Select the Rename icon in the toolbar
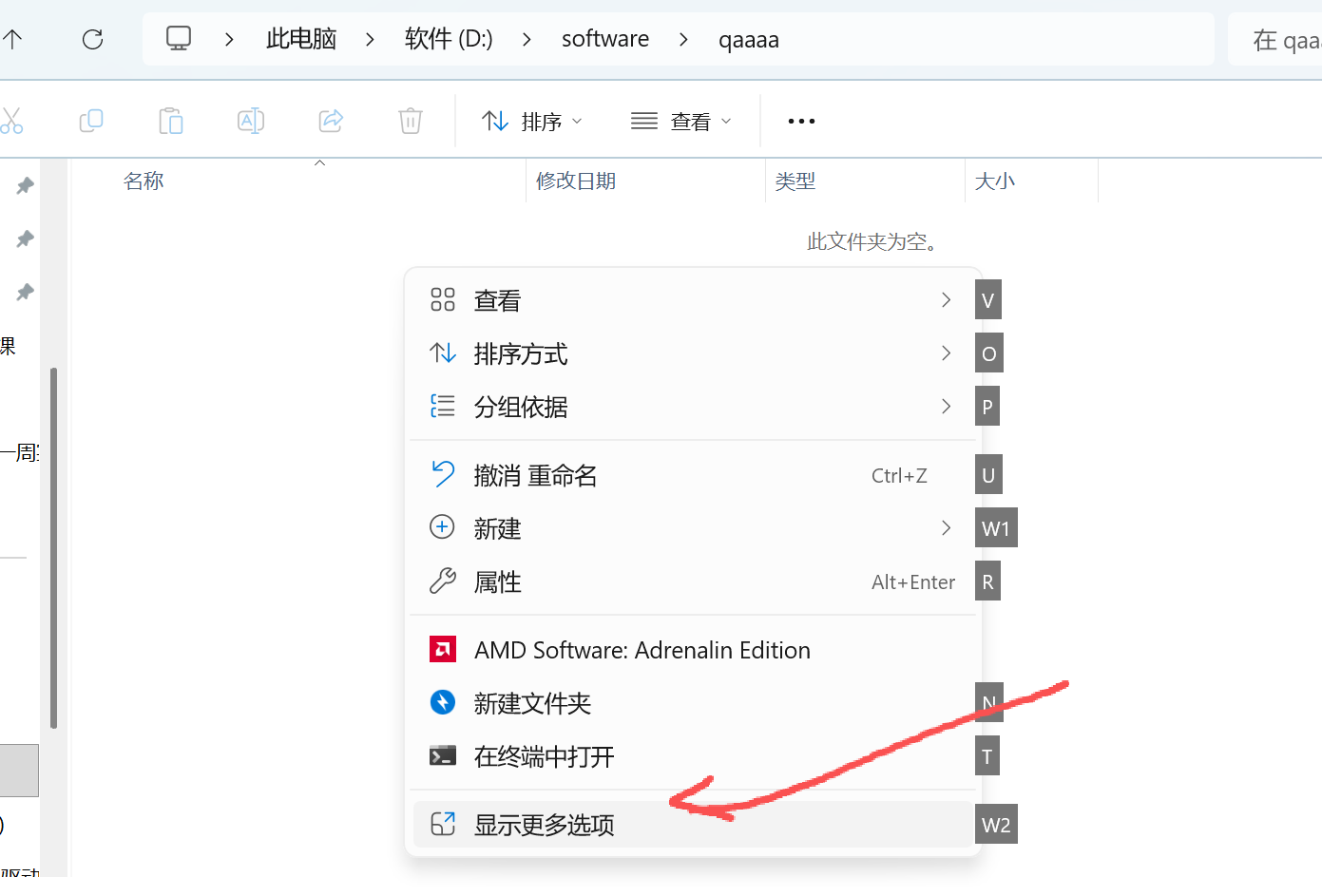Screen dimensions: 1322x896 click(251, 121)
